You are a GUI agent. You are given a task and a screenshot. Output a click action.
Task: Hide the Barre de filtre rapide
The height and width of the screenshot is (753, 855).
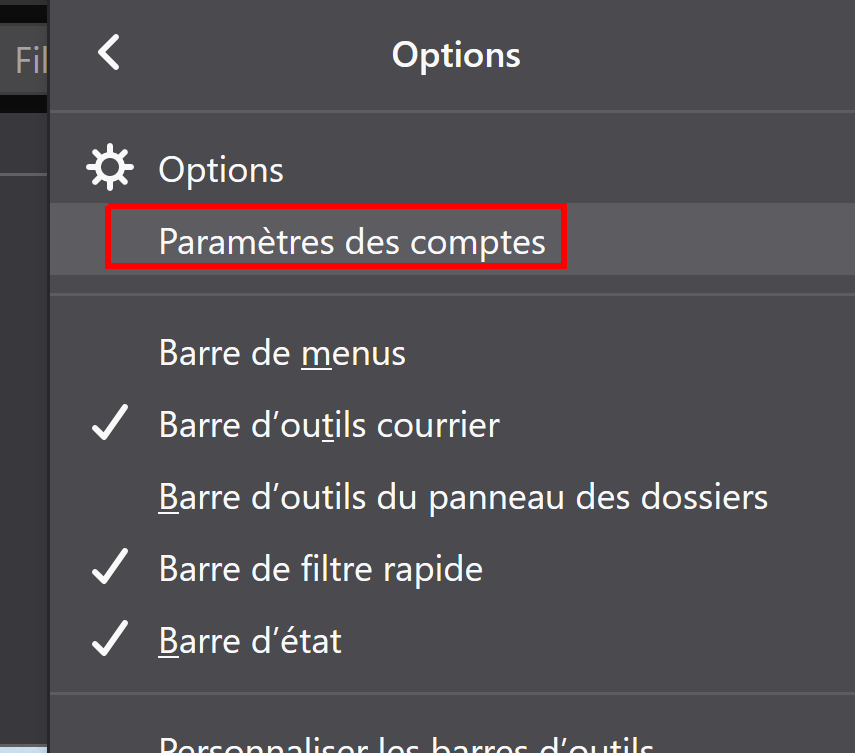coord(320,569)
